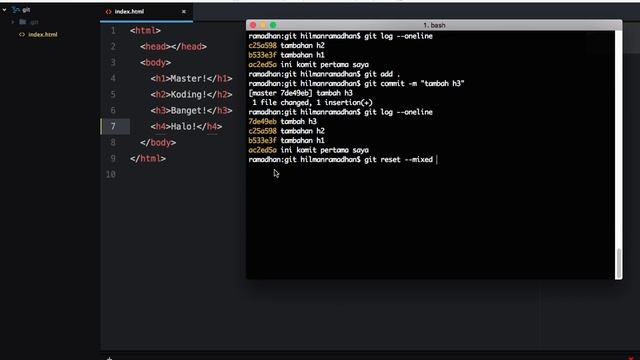Close the index.html tab
This screenshot has height=360, width=640.
pos(184,11)
